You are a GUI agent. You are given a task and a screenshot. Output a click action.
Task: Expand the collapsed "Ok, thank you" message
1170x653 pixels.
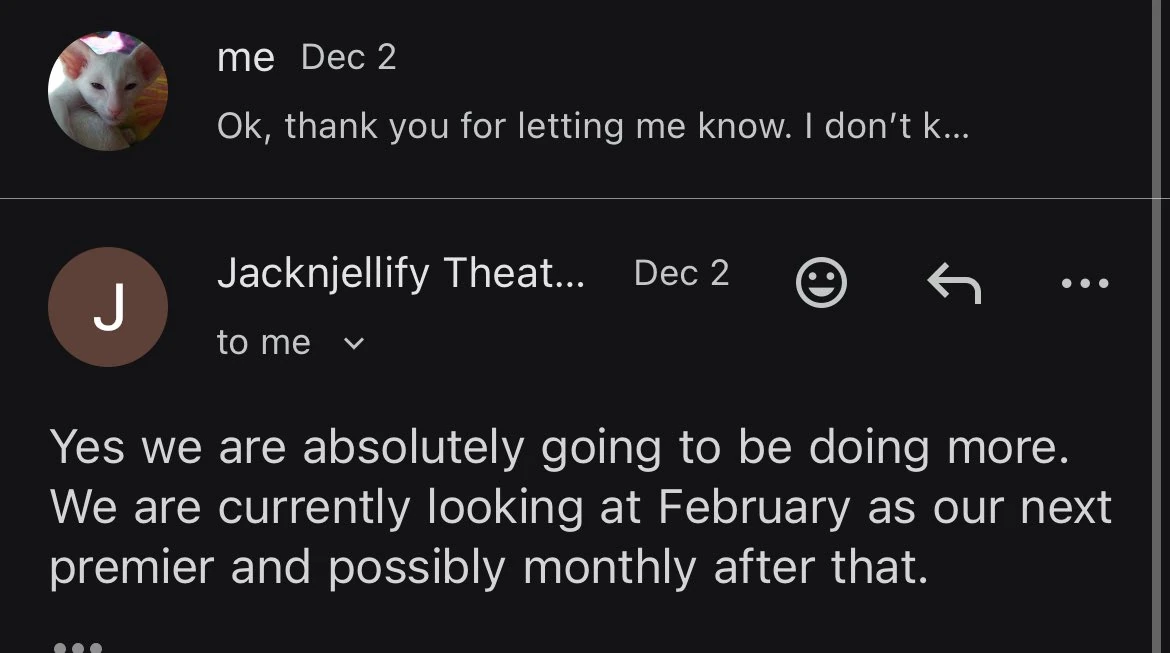tap(592, 127)
